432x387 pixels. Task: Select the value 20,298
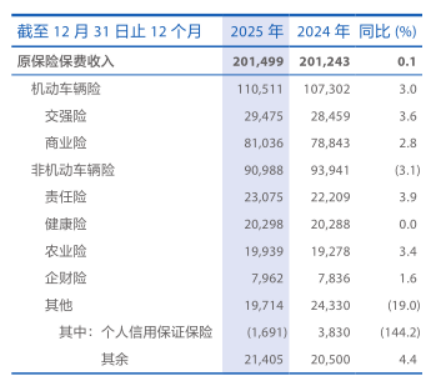(x=263, y=224)
